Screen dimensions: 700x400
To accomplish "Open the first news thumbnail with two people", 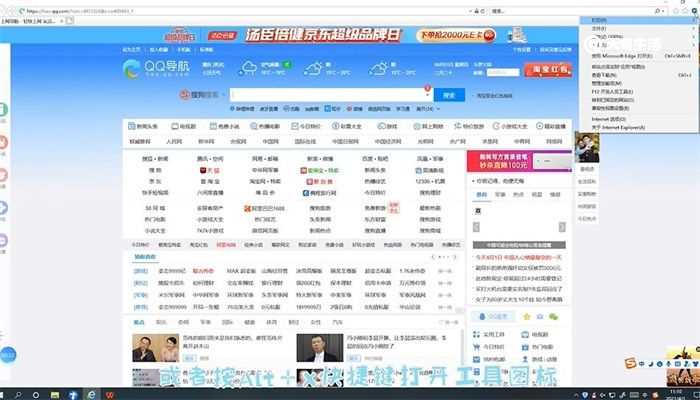I will tap(155, 348).
